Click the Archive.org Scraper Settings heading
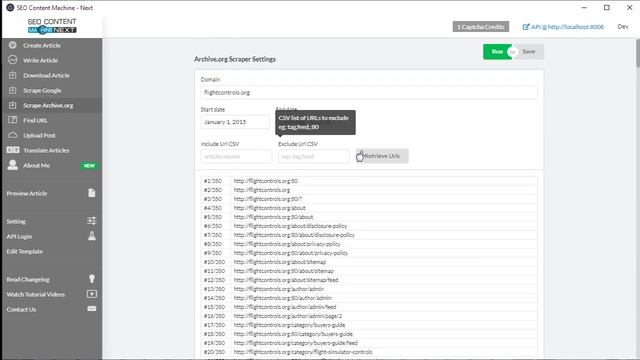 point(235,59)
